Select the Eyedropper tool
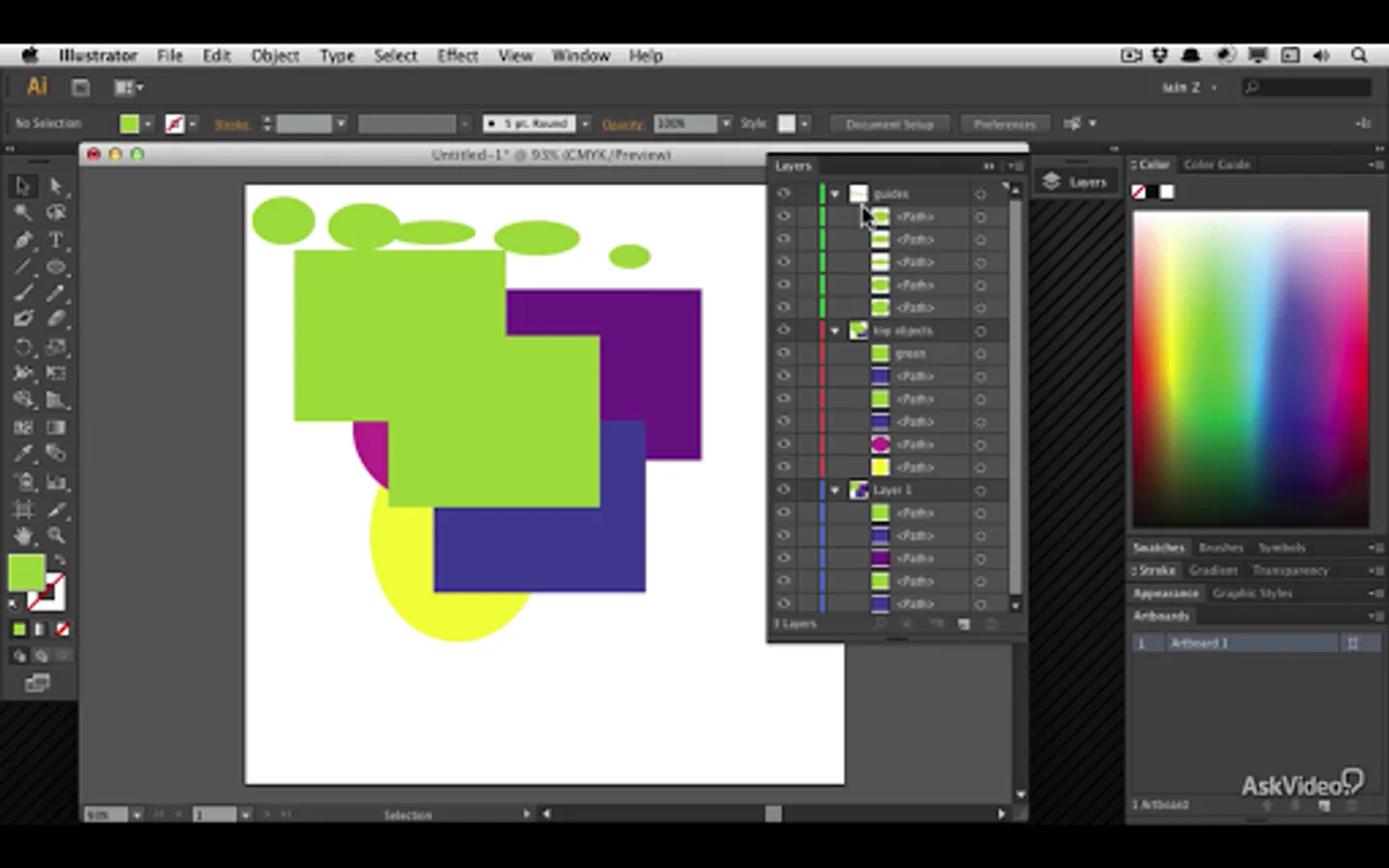This screenshot has width=1389, height=868. [x=23, y=453]
